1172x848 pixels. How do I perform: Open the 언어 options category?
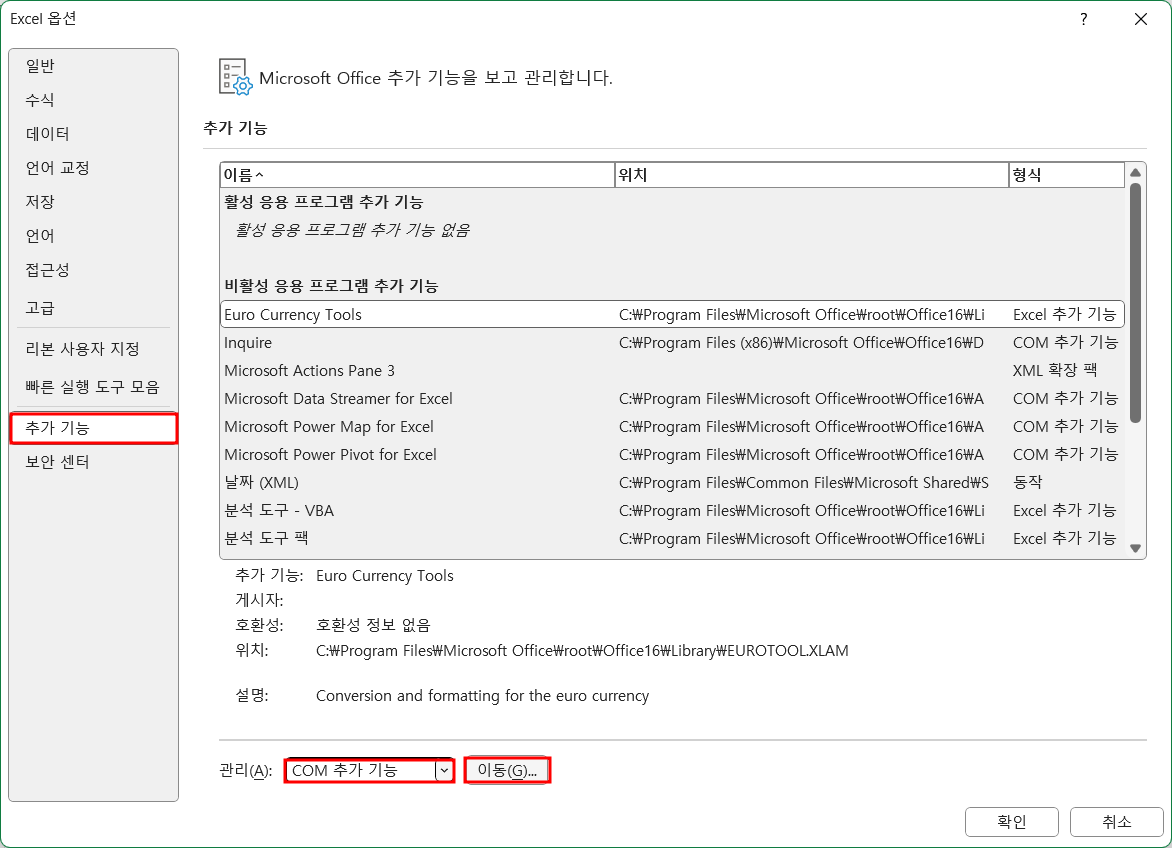pos(93,236)
